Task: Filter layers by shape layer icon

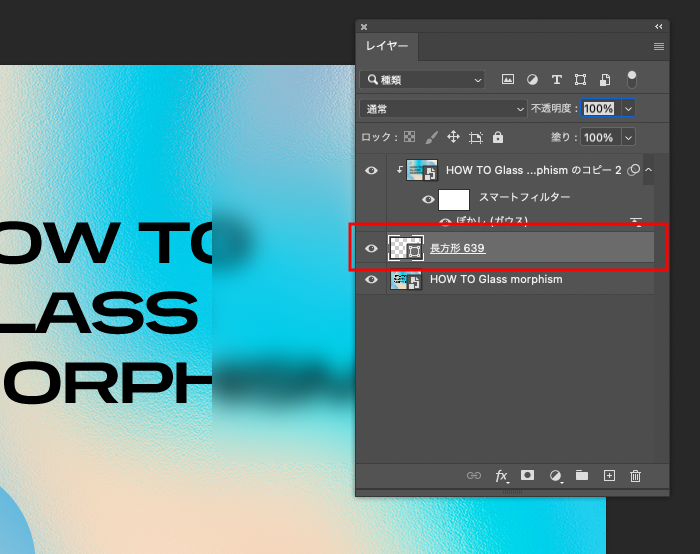Action: [x=580, y=80]
